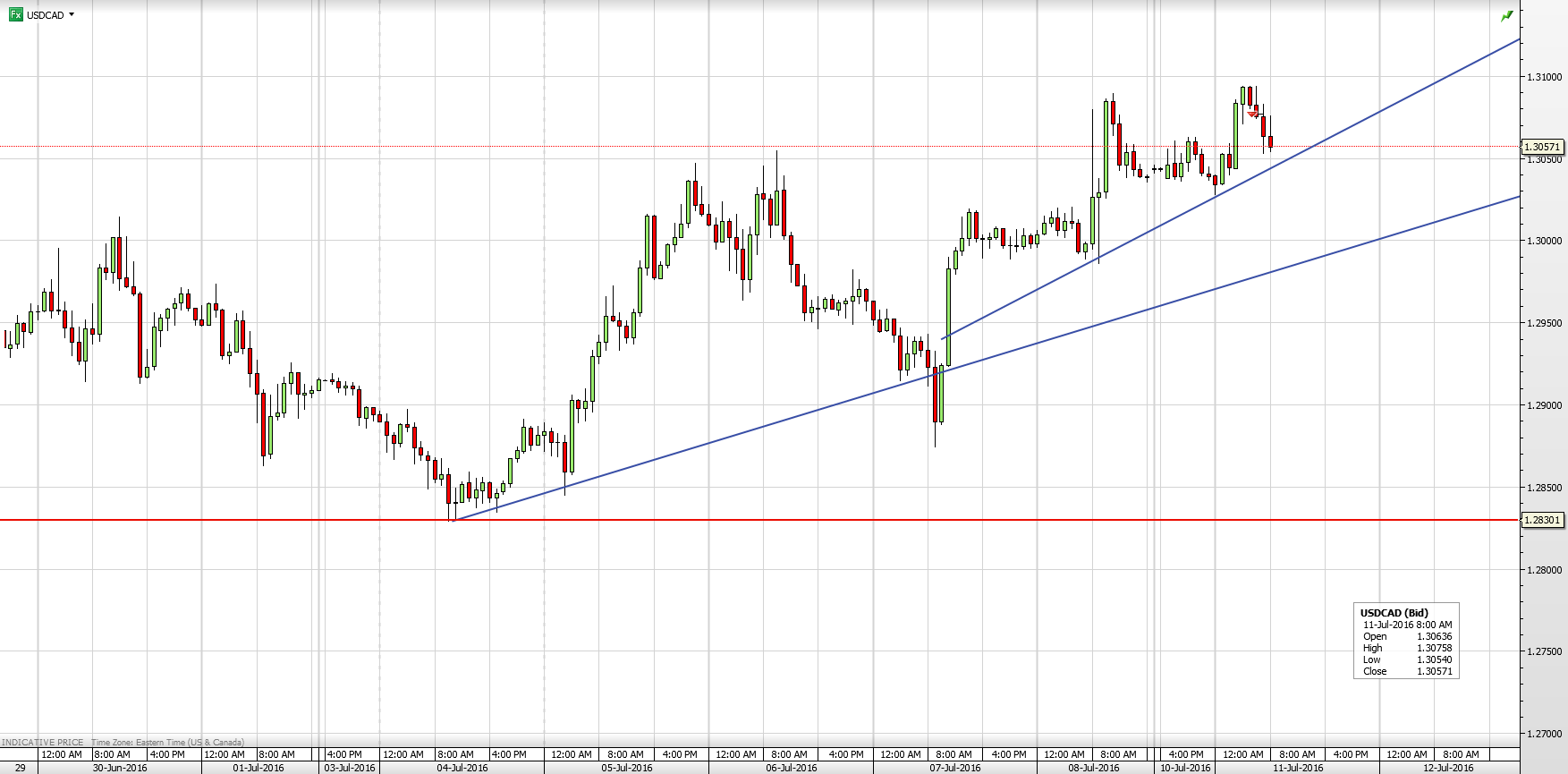Click the Time Zone Eastern Time text
The width and height of the screenshot is (1568, 774).
(x=167, y=742)
